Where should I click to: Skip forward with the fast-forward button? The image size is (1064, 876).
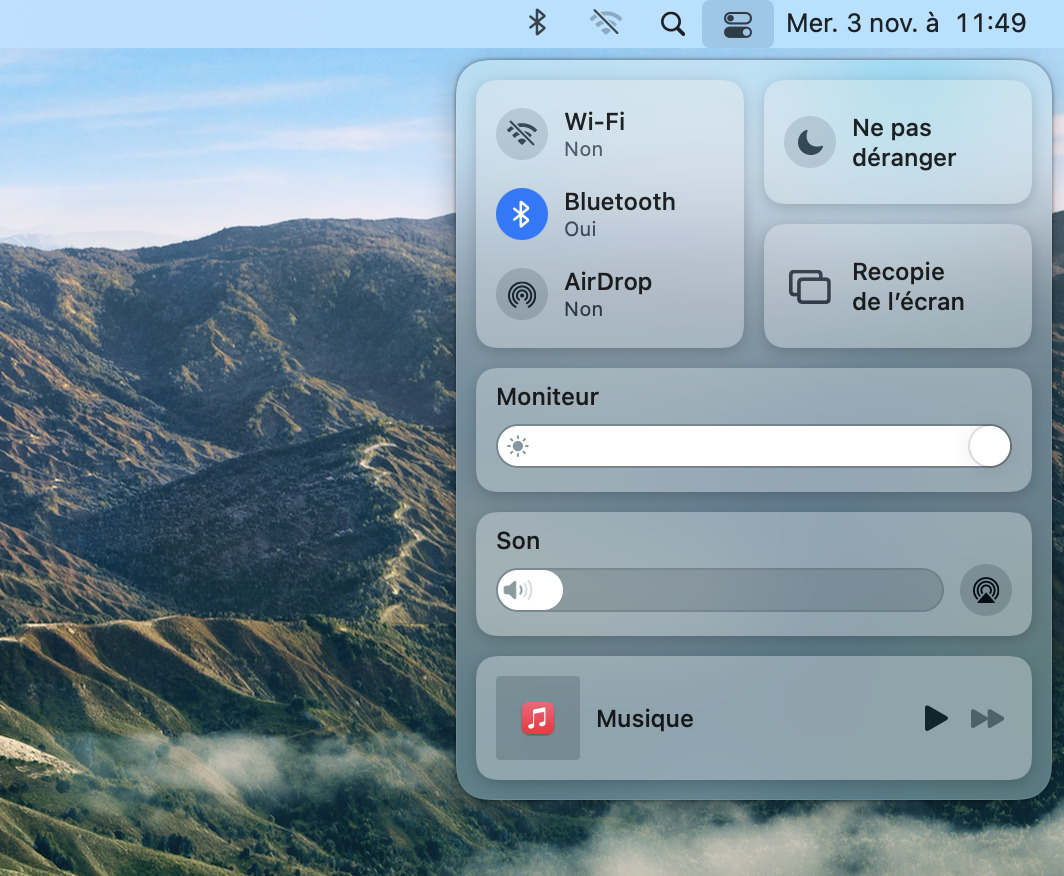point(987,718)
